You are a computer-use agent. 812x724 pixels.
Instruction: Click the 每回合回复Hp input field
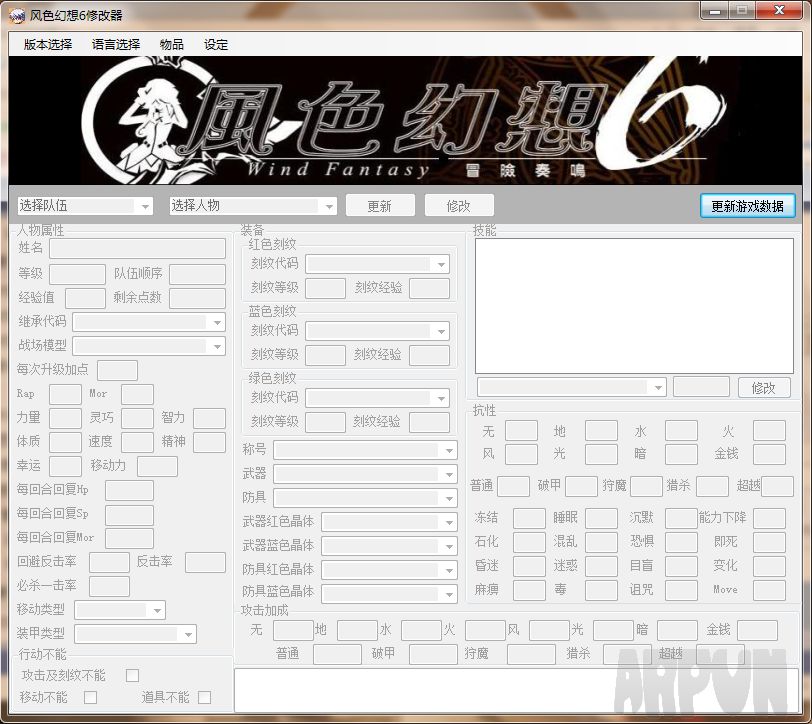coord(129,490)
